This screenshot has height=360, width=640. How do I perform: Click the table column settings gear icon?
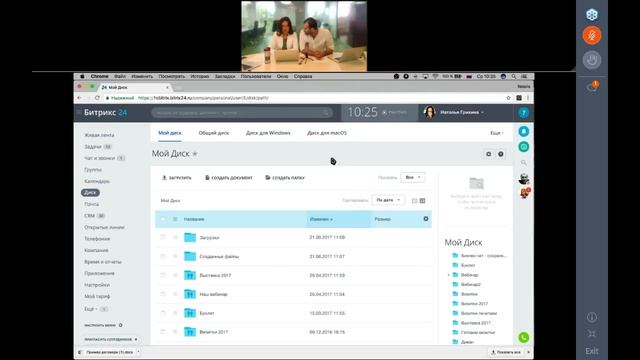click(x=426, y=219)
